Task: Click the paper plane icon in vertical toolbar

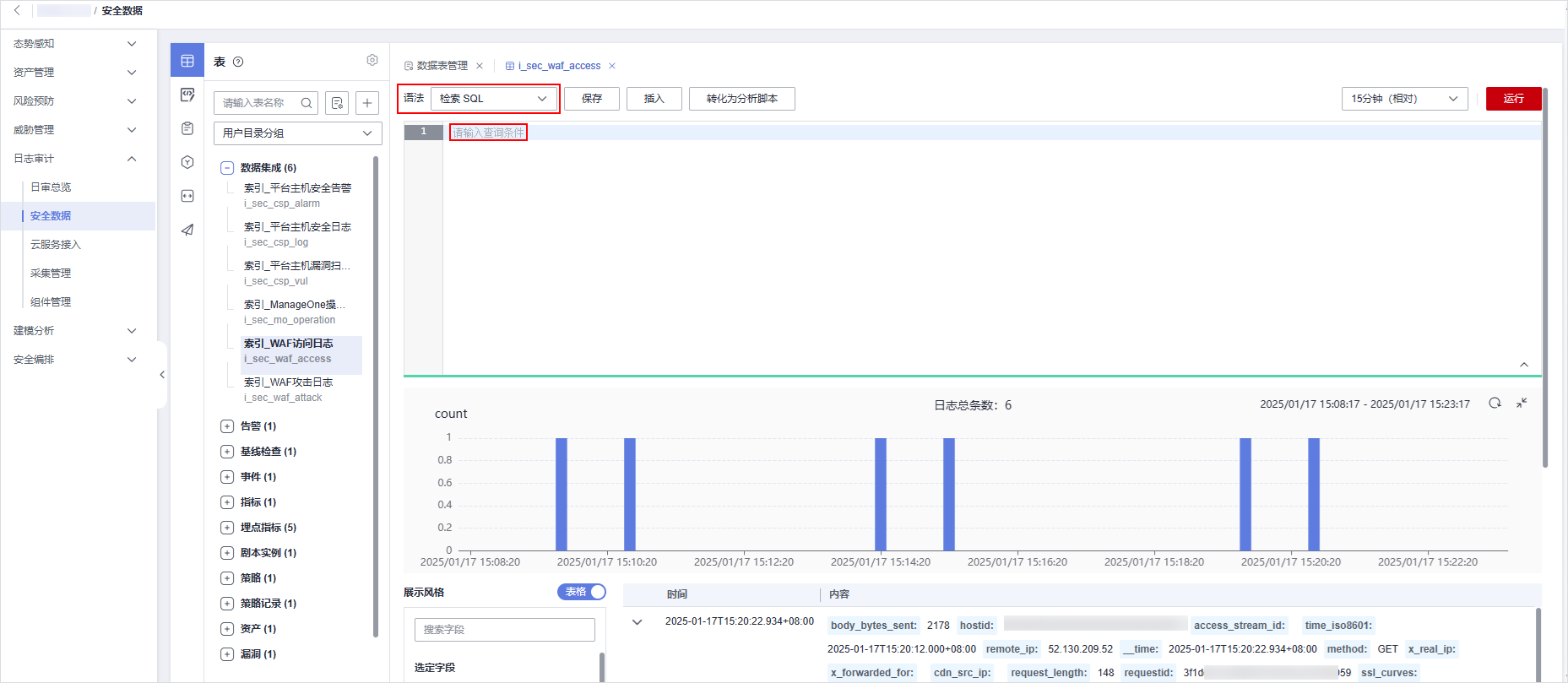Action: 187,230
